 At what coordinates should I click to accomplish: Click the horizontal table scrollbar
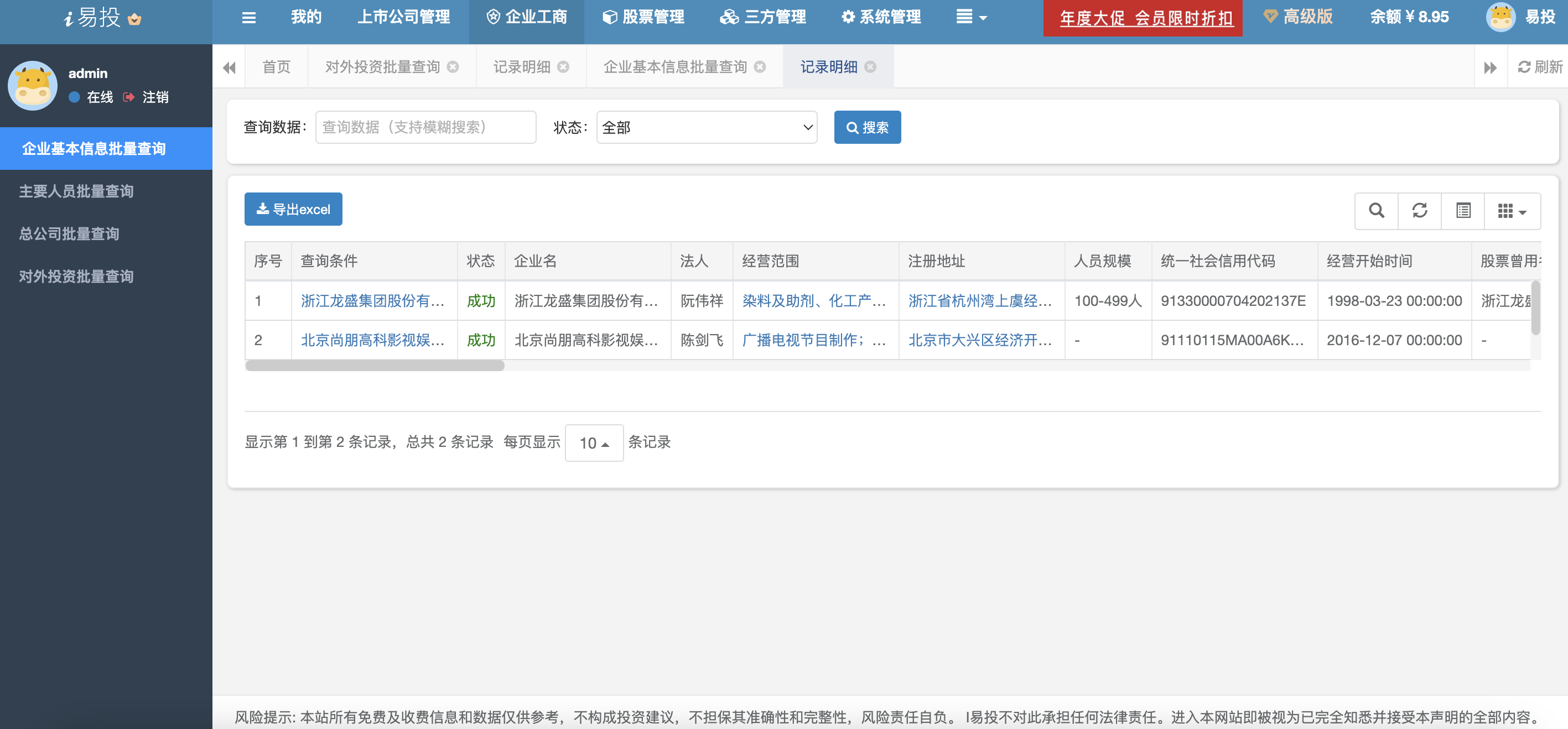click(x=375, y=366)
